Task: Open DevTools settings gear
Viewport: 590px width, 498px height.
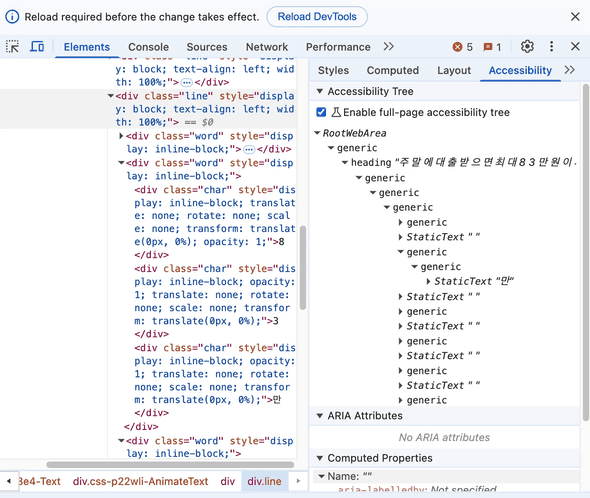Action: [x=527, y=47]
